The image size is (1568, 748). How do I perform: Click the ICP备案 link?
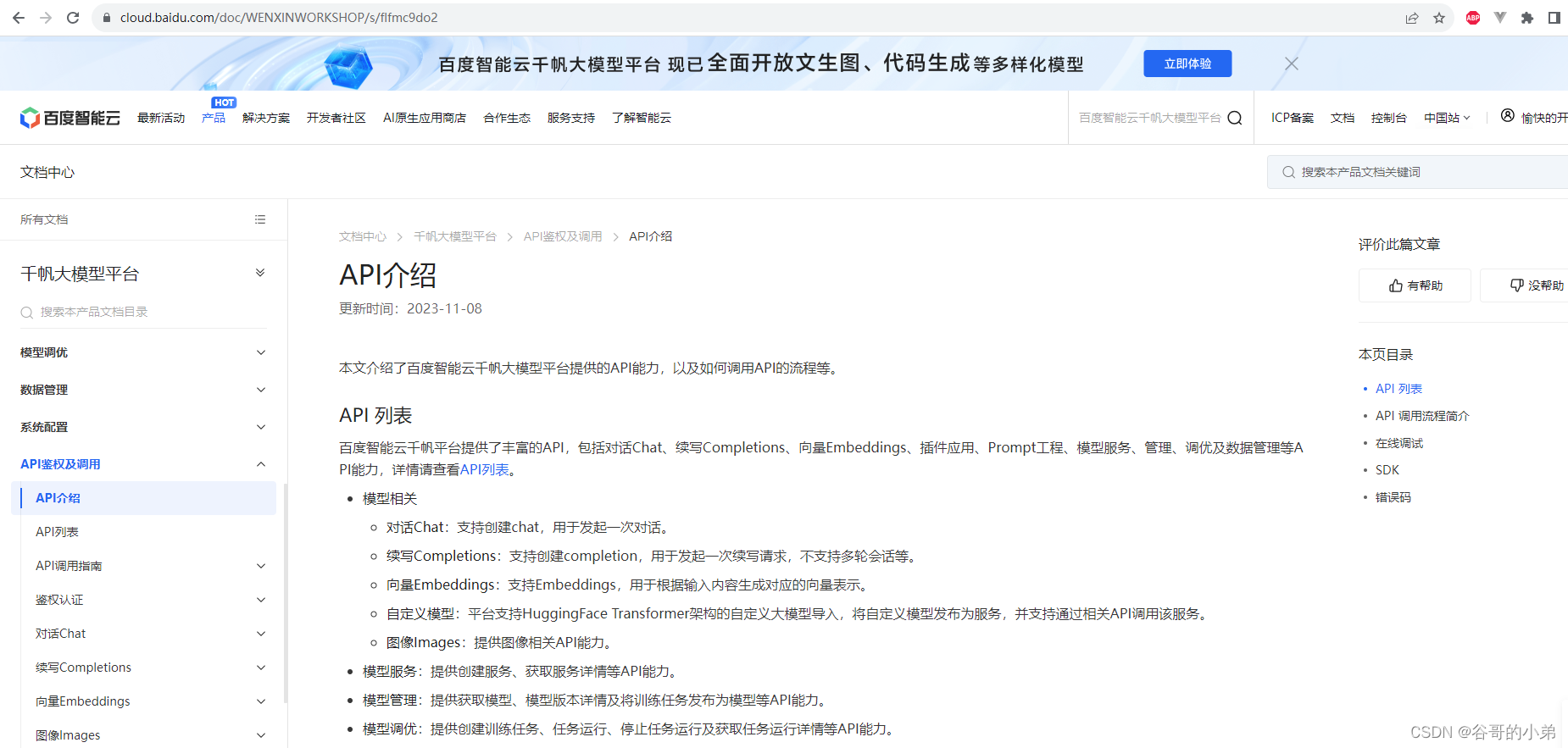(x=1293, y=118)
